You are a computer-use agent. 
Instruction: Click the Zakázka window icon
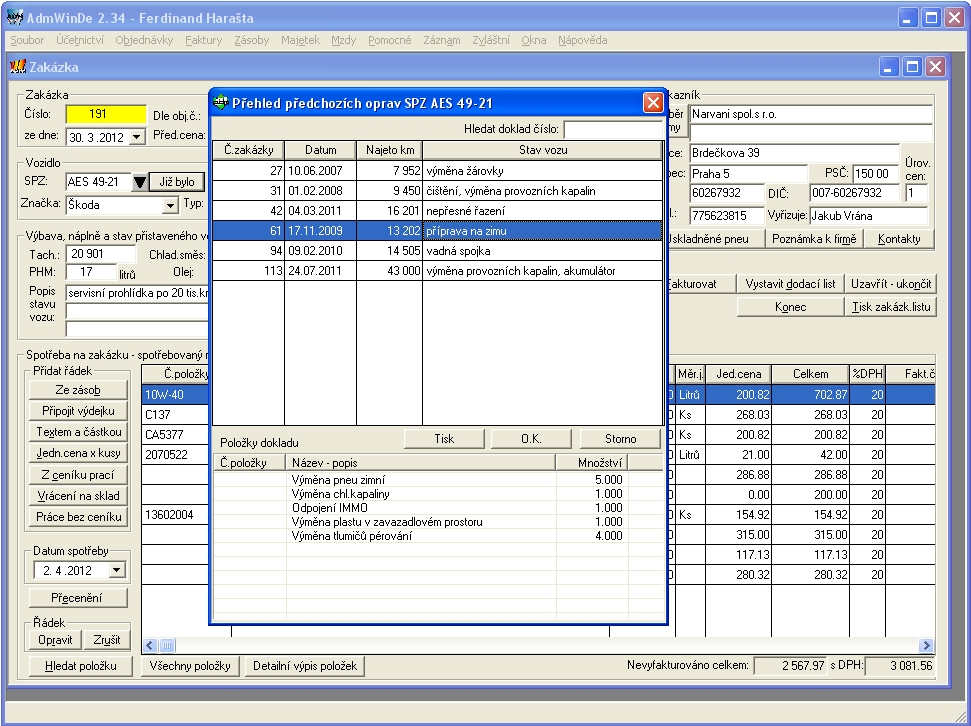[x=17, y=67]
